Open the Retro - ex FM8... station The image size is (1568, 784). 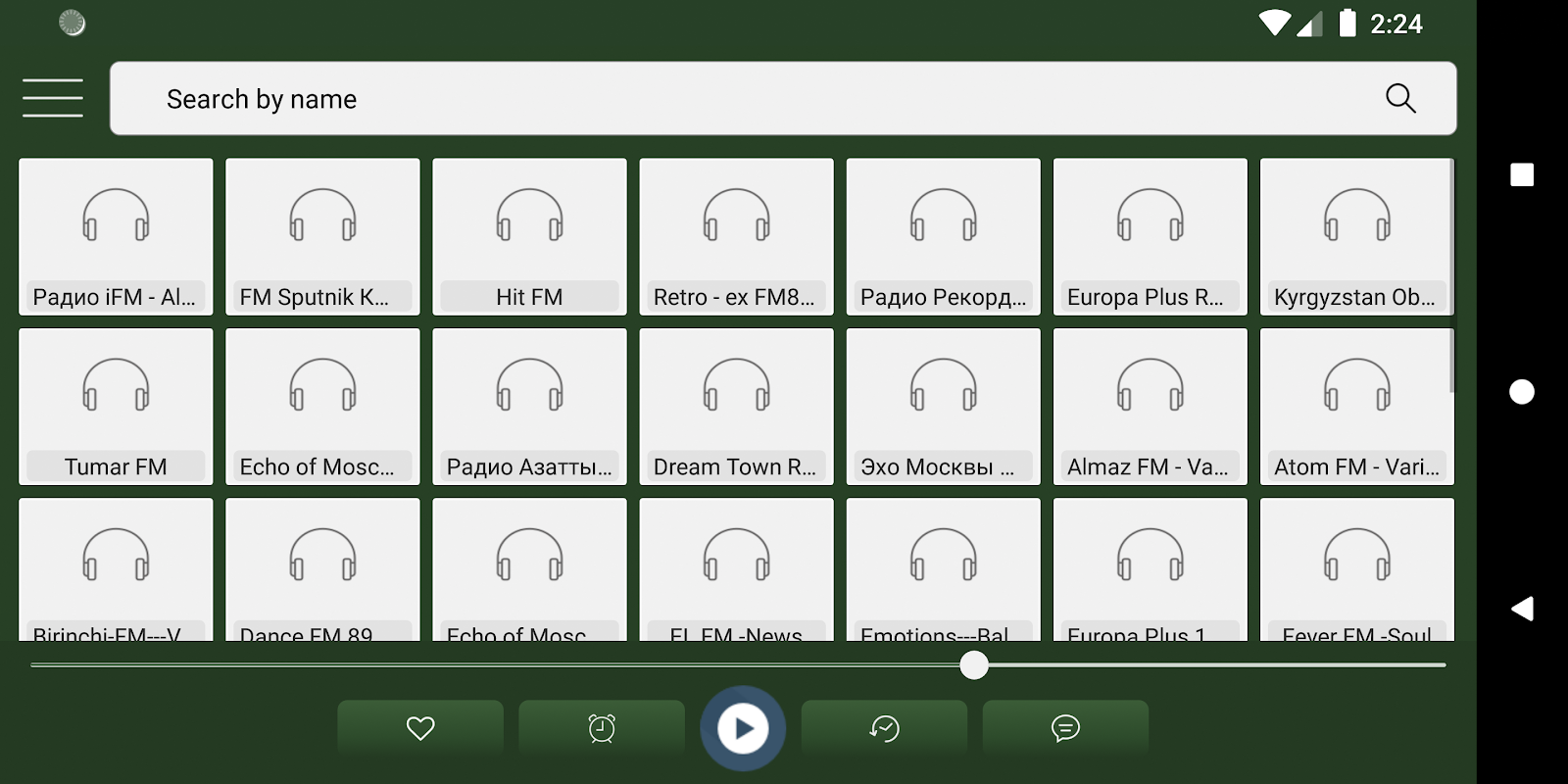pos(736,237)
